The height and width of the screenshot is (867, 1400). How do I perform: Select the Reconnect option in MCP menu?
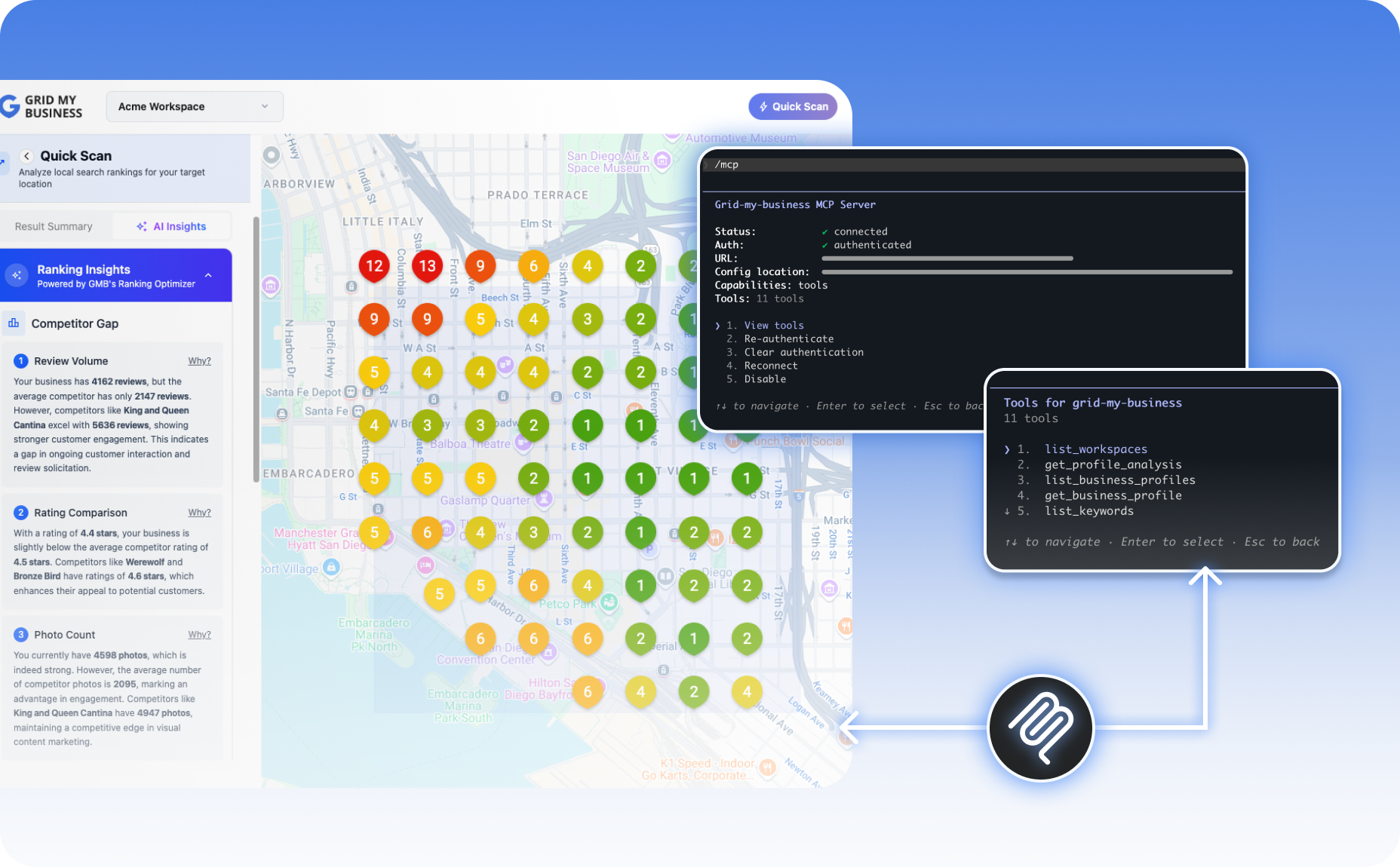[x=770, y=366]
